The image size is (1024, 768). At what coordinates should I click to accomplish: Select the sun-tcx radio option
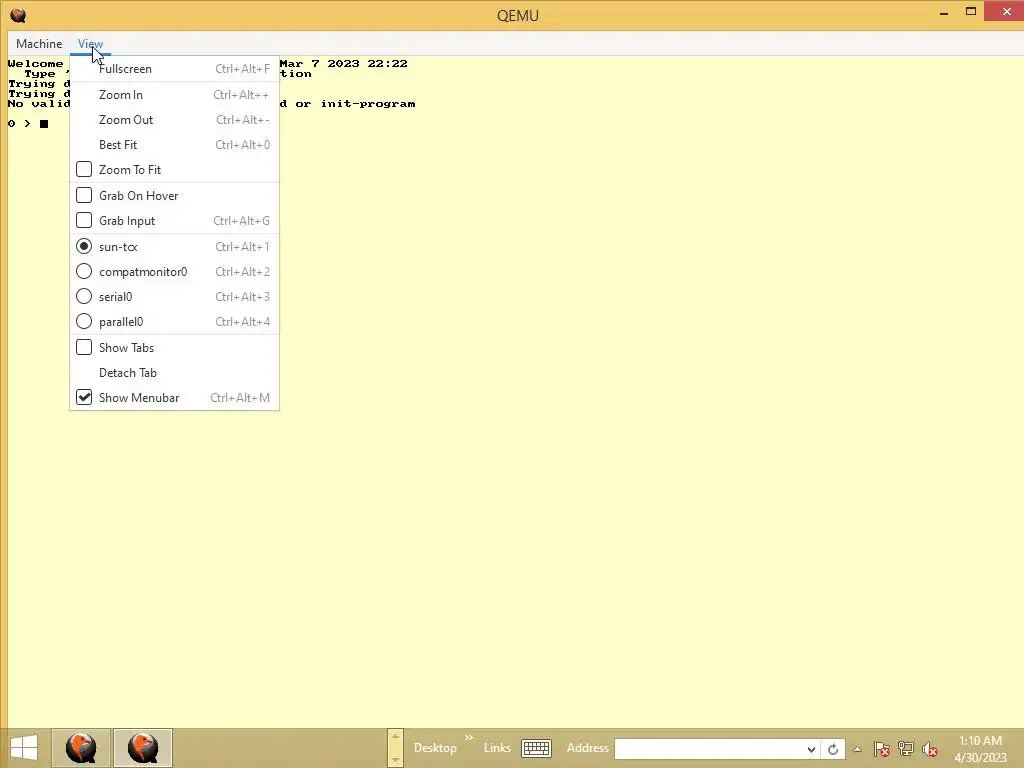coord(84,246)
